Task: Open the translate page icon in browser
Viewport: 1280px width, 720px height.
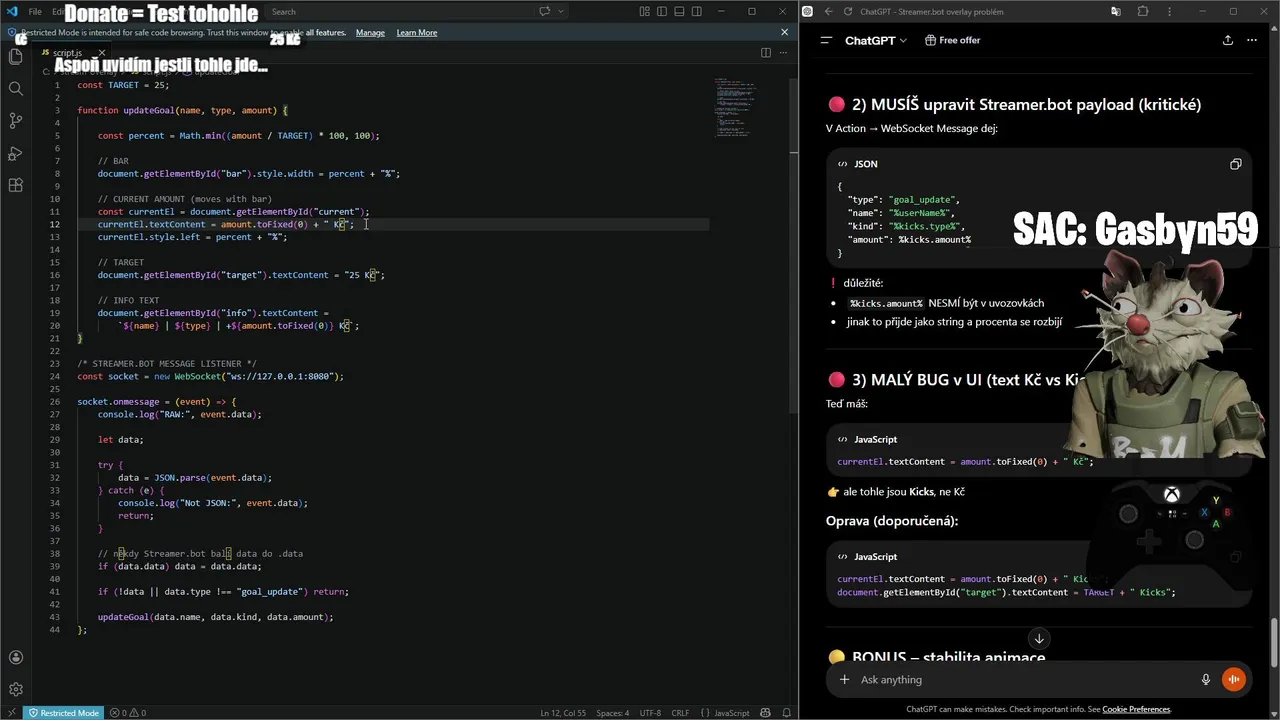Action: click(x=1116, y=12)
